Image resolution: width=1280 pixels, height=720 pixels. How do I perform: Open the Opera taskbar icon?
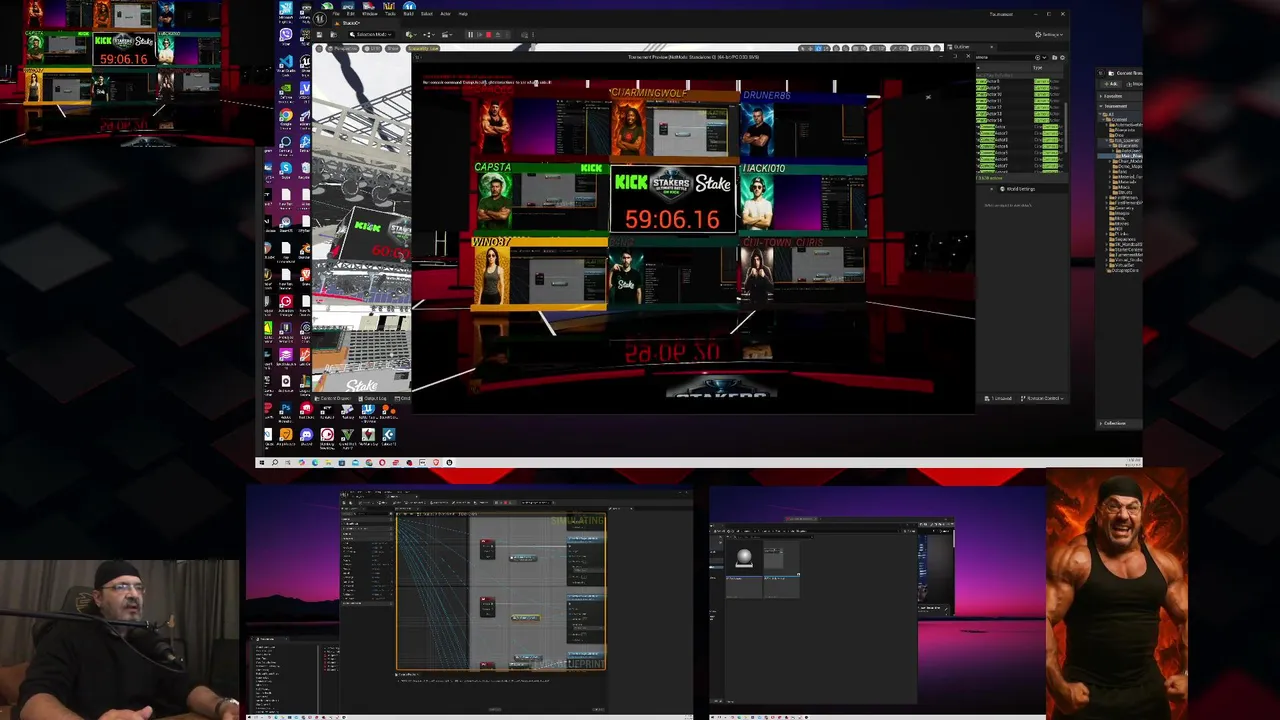(382, 462)
